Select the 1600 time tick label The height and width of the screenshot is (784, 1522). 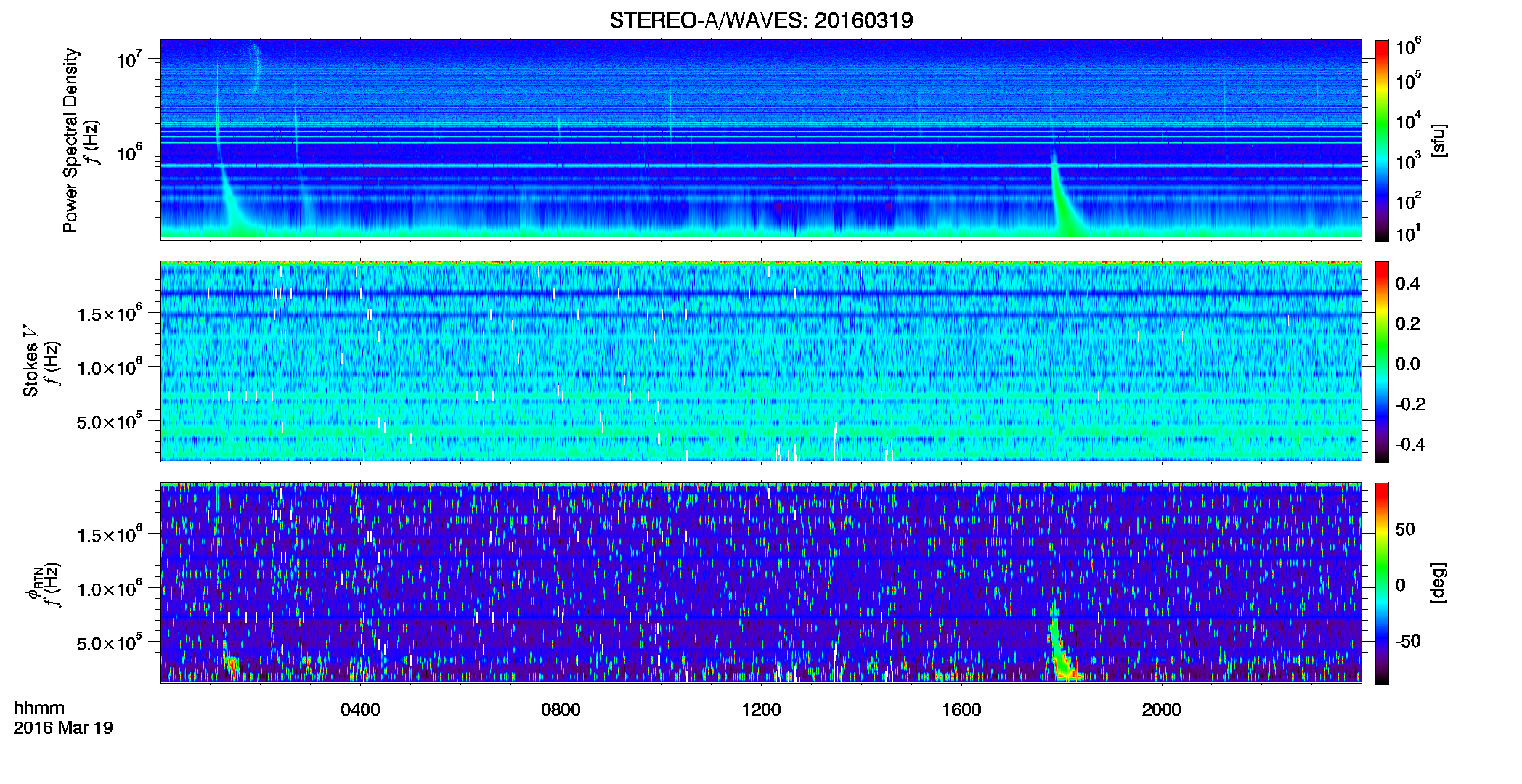click(961, 710)
